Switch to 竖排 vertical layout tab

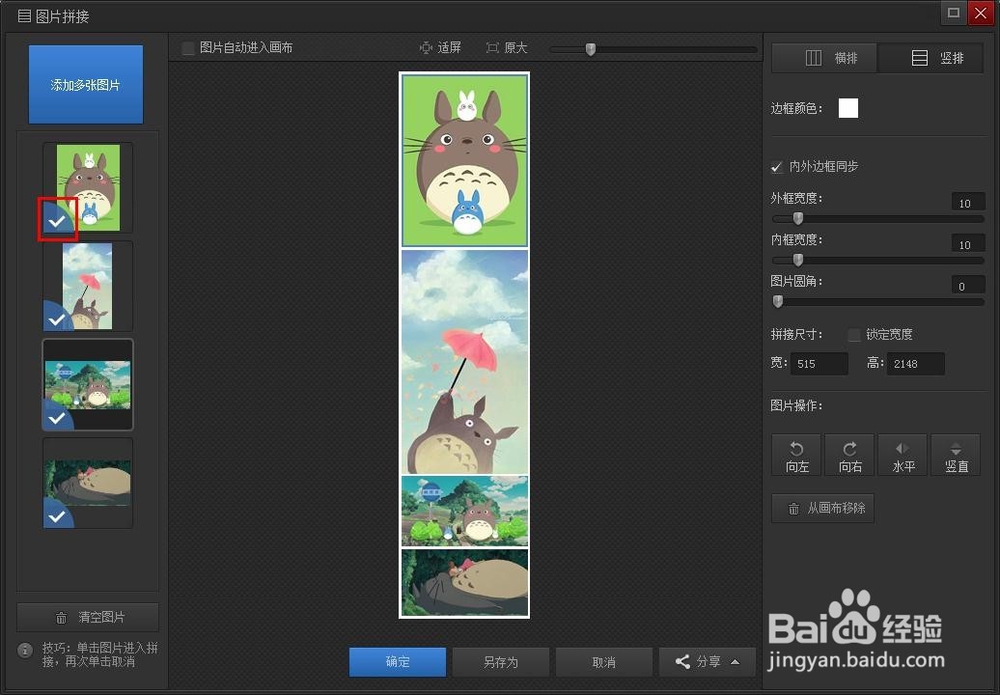930,58
